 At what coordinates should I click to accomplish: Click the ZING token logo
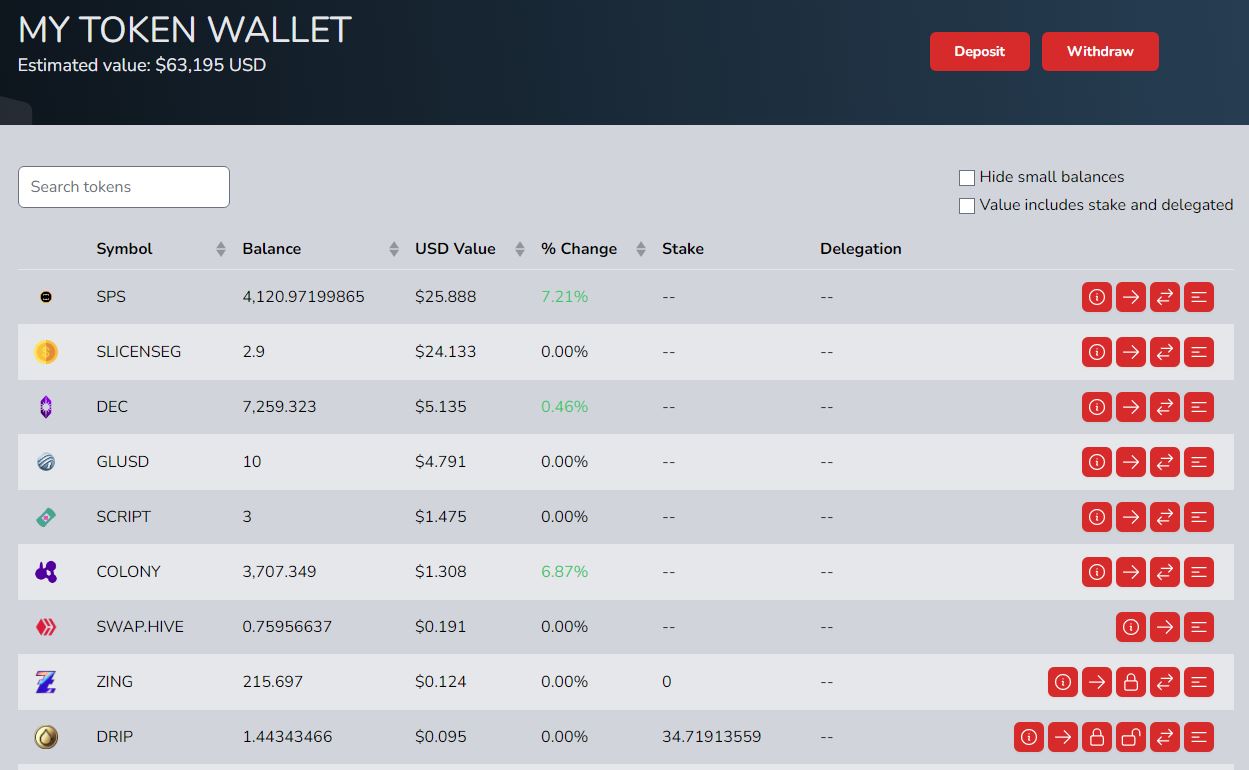[46, 682]
